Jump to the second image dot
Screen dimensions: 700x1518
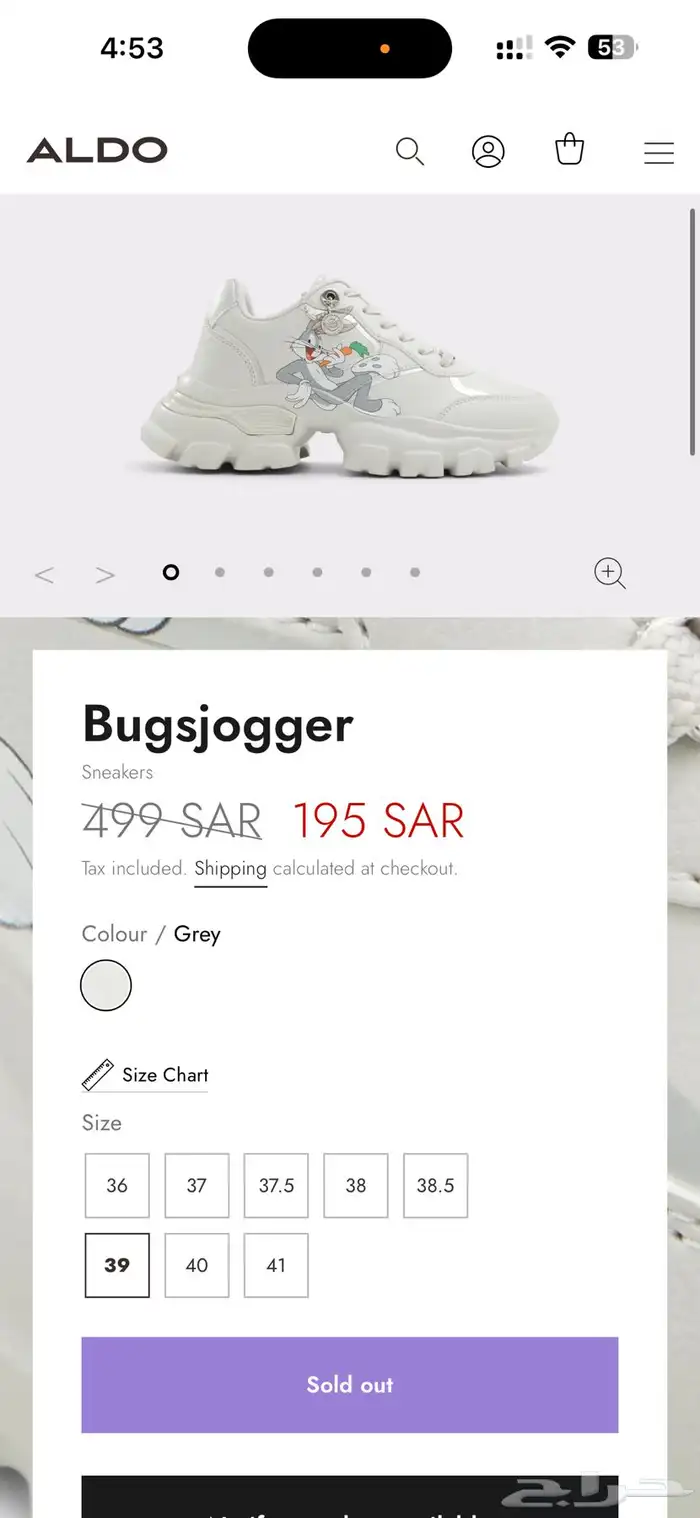(220, 572)
